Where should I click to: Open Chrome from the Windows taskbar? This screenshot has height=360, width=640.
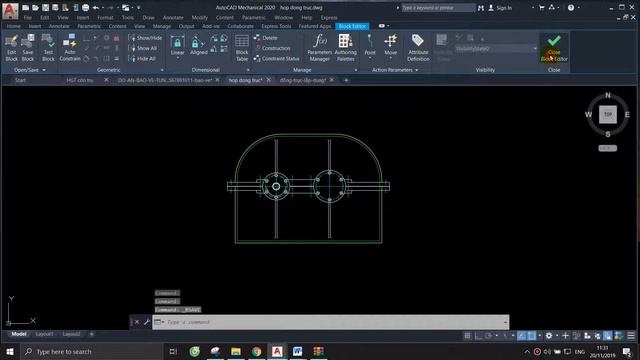click(256, 351)
